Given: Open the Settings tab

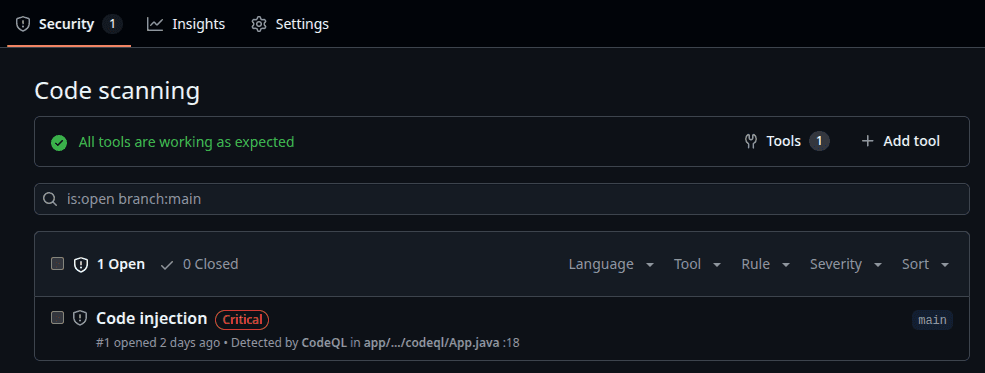Looking at the screenshot, I should click(290, 24).
